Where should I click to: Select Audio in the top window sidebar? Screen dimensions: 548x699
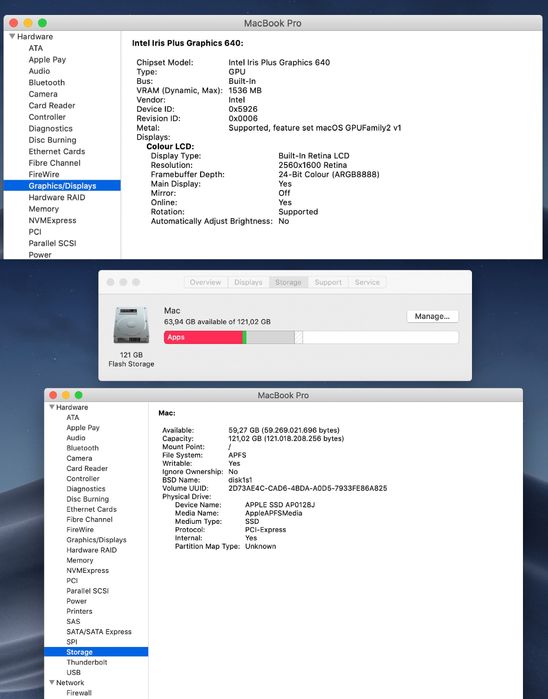(x=39, y=71)
